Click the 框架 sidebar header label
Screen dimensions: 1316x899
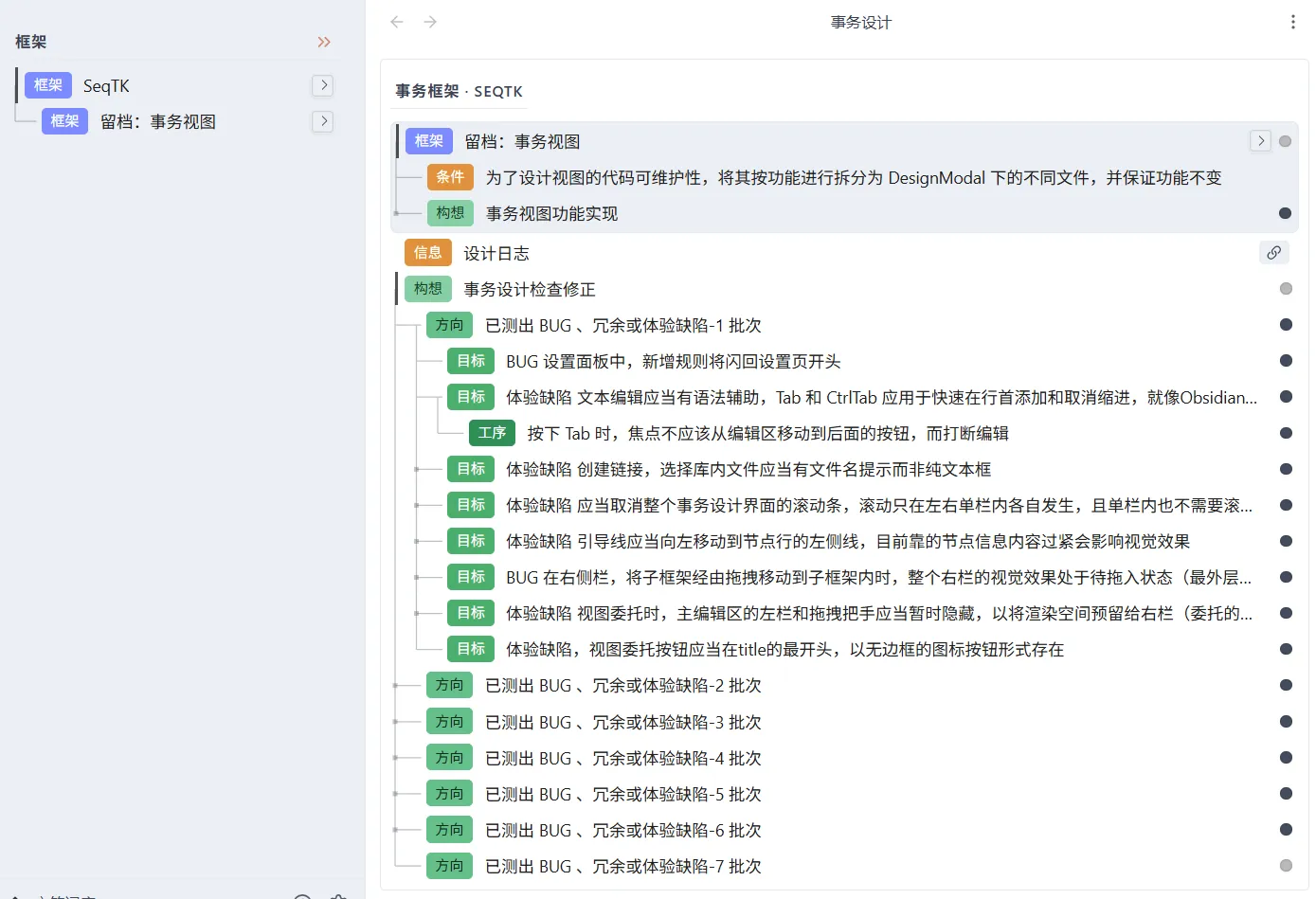tap(31, 42)
